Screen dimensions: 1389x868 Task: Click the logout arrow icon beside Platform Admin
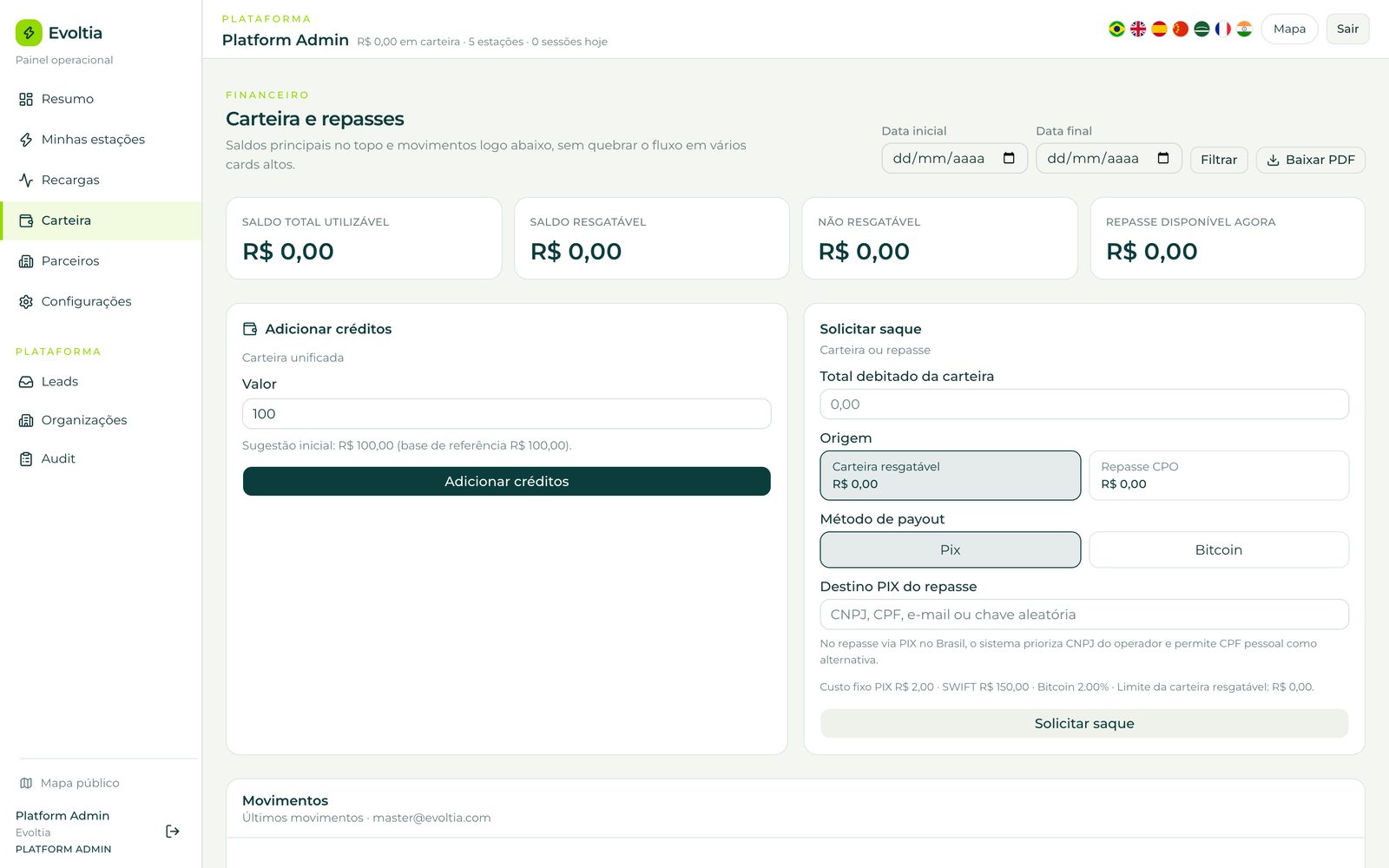173,832
